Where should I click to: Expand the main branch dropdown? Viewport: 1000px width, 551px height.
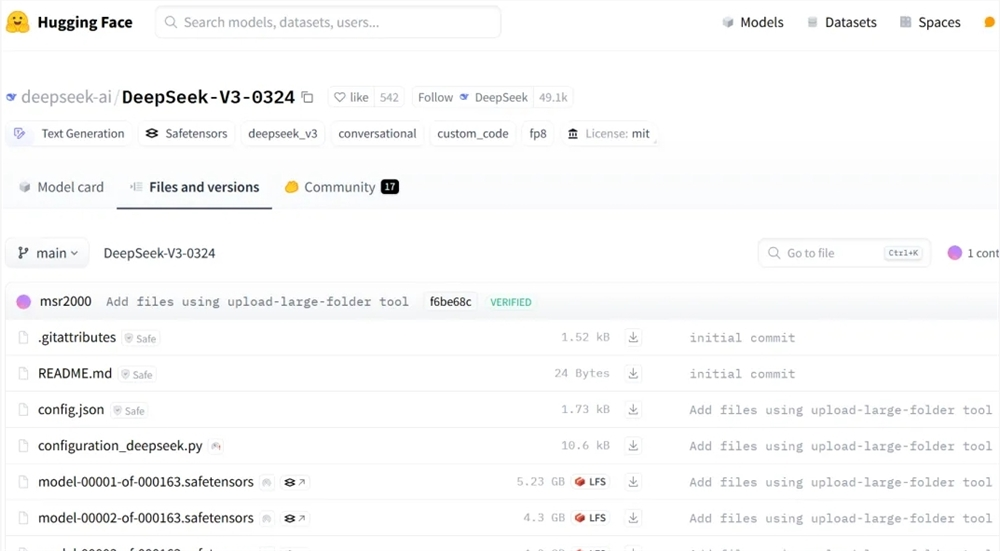(x=48, y=253)
